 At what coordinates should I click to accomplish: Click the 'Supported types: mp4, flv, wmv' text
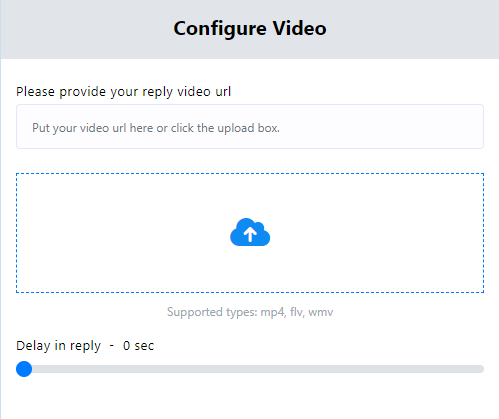click(x=250, y=312)
